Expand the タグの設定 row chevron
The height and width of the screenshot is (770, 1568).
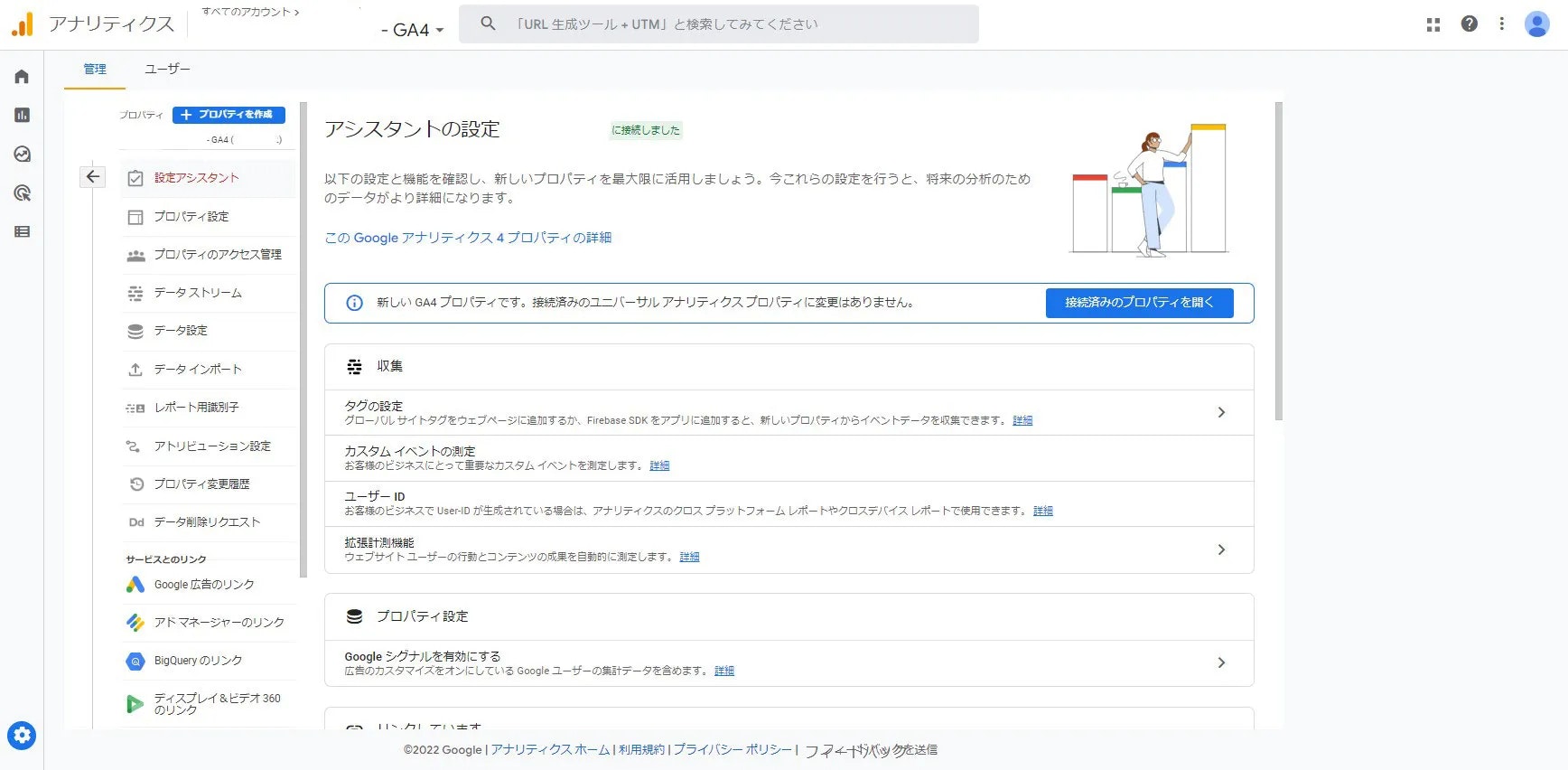pyautogui.click(x=1221, y=412)
